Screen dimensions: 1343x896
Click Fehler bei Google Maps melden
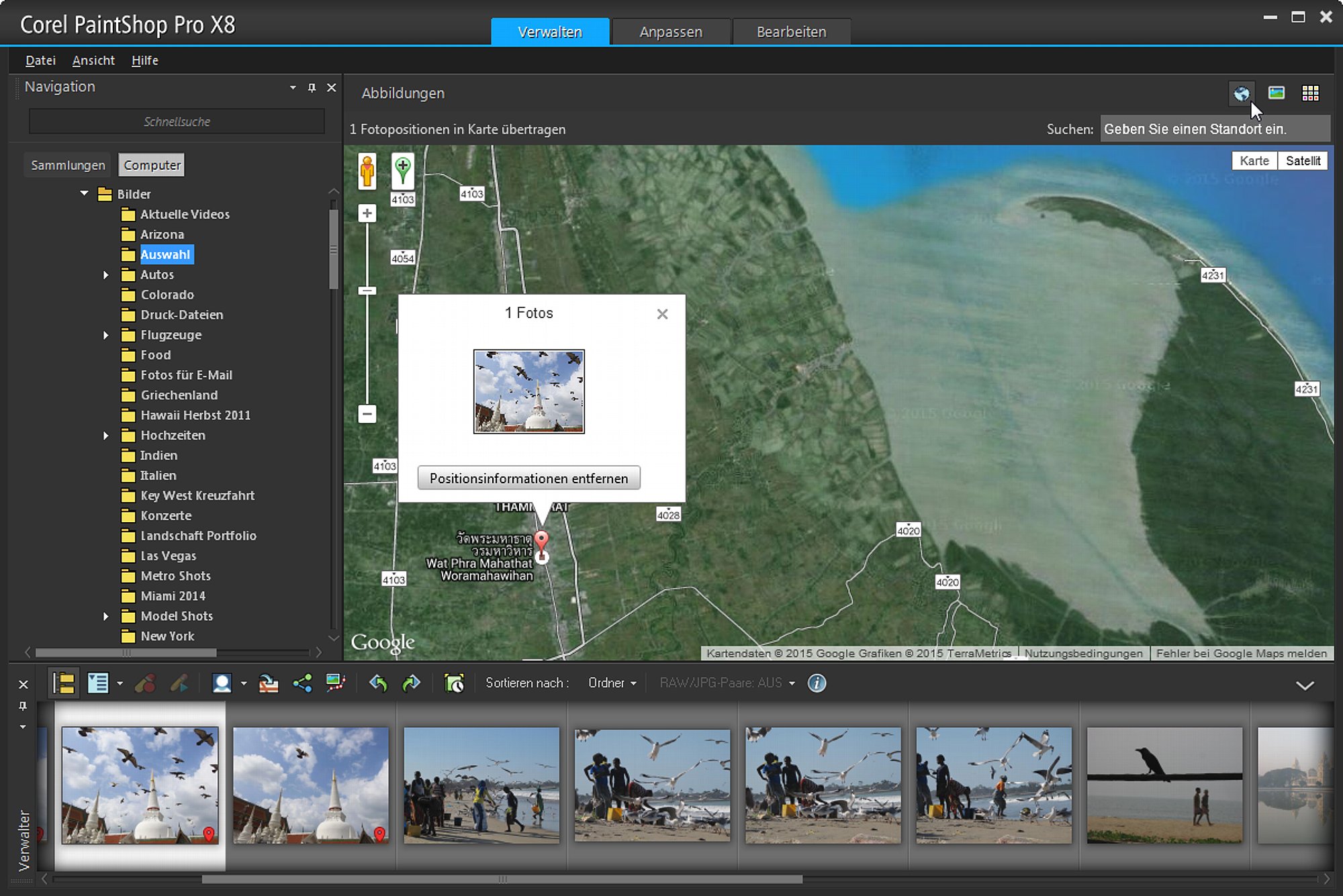coord(1241,654)
